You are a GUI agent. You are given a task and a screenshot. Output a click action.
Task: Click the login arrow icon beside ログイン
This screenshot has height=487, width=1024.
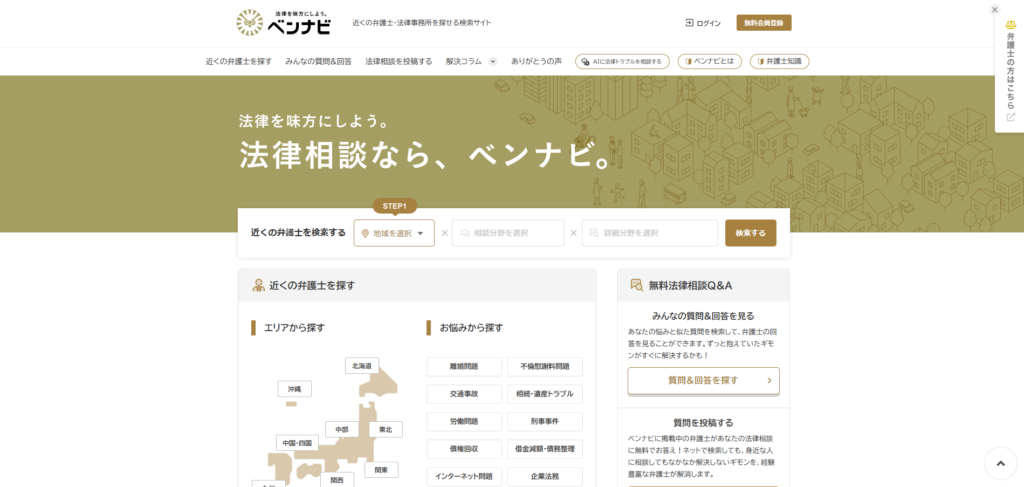pyautogui.click(x=689, y=22)
